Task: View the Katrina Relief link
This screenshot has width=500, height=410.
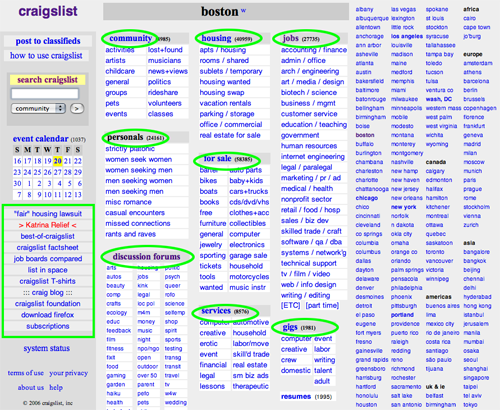Action: pyautogui.click(x=48, y=225)
